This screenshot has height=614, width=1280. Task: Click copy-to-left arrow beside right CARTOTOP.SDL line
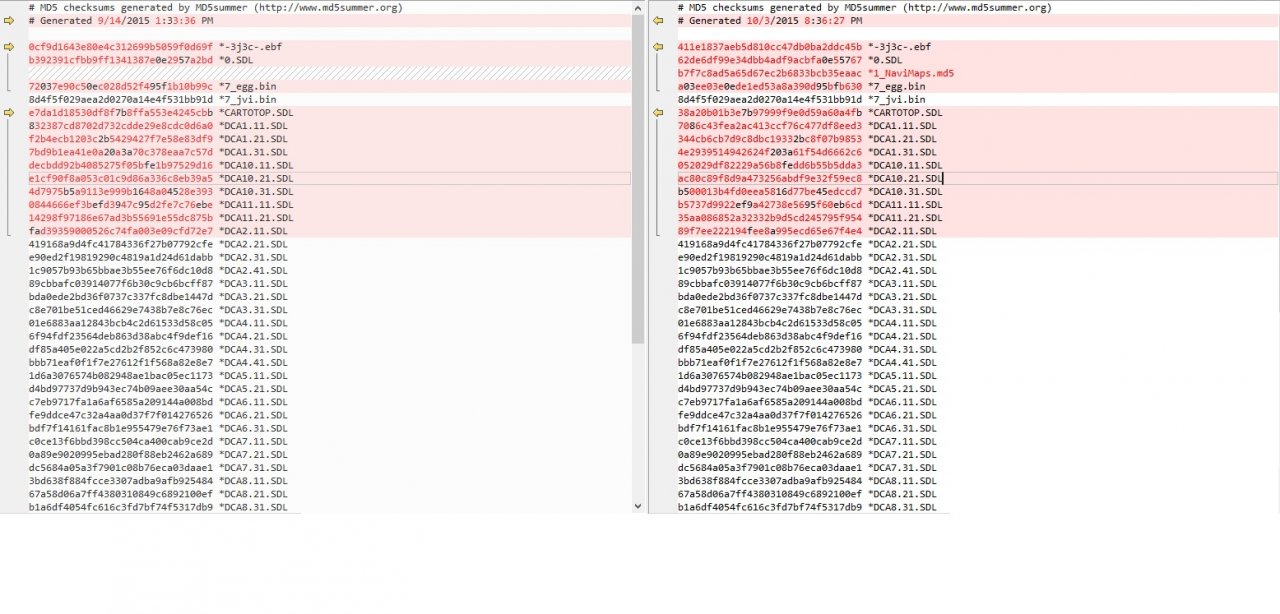(658, 113)
